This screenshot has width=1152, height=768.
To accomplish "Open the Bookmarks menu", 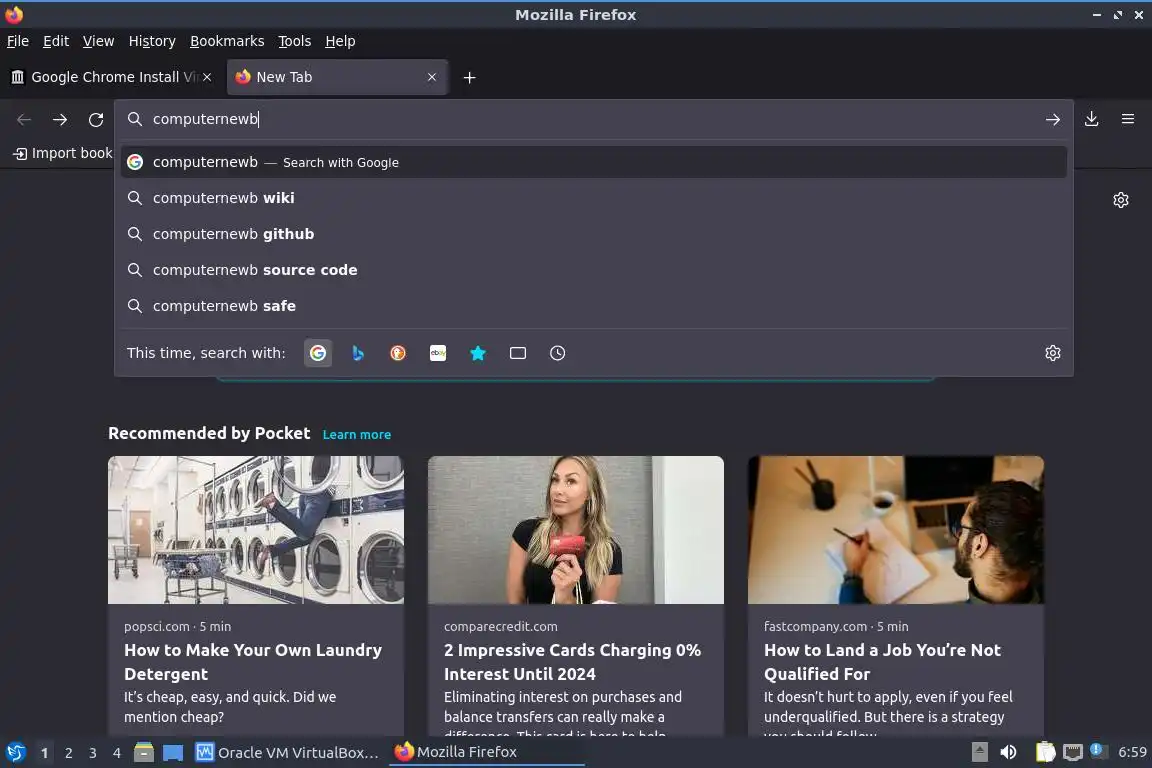I will click(x=227, y=41).
